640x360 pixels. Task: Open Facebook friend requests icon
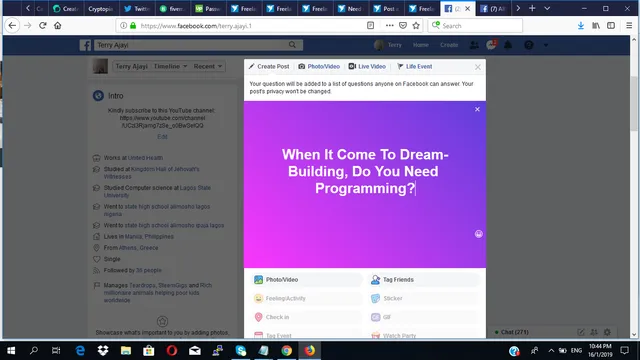(x=474, y=45)
